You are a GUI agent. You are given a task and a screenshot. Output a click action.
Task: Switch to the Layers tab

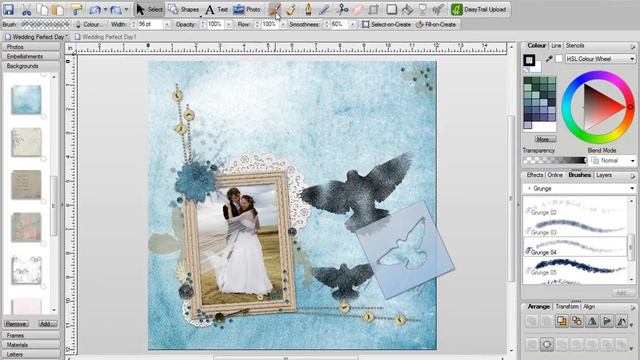(x=604, y=175)
